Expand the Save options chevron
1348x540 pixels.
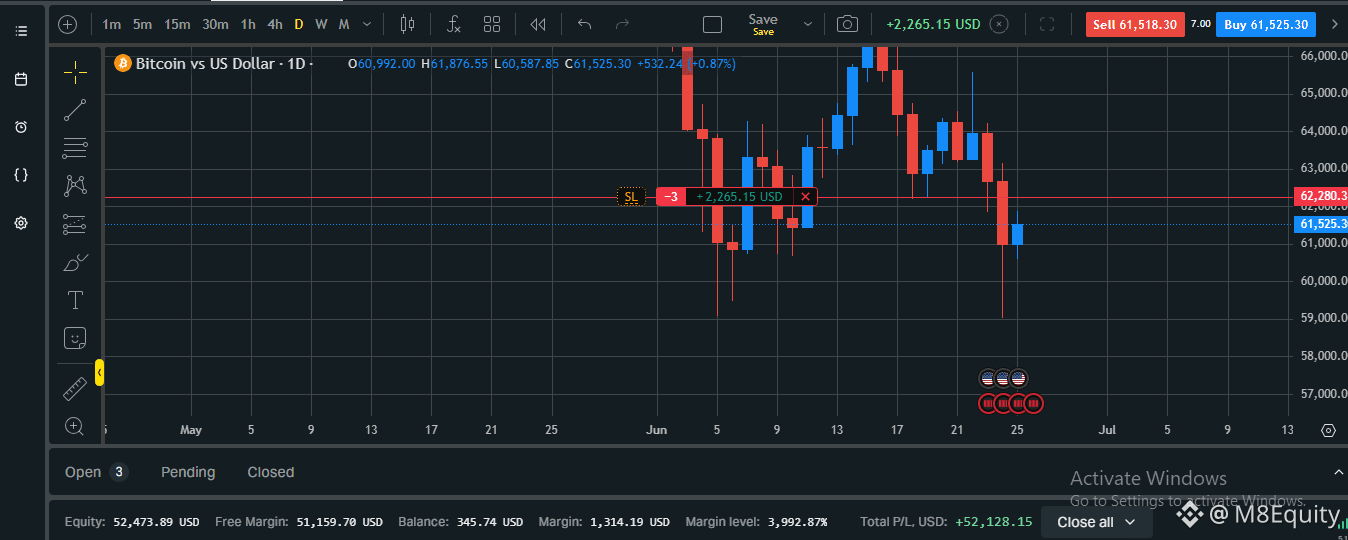click(x=807, y=24)
